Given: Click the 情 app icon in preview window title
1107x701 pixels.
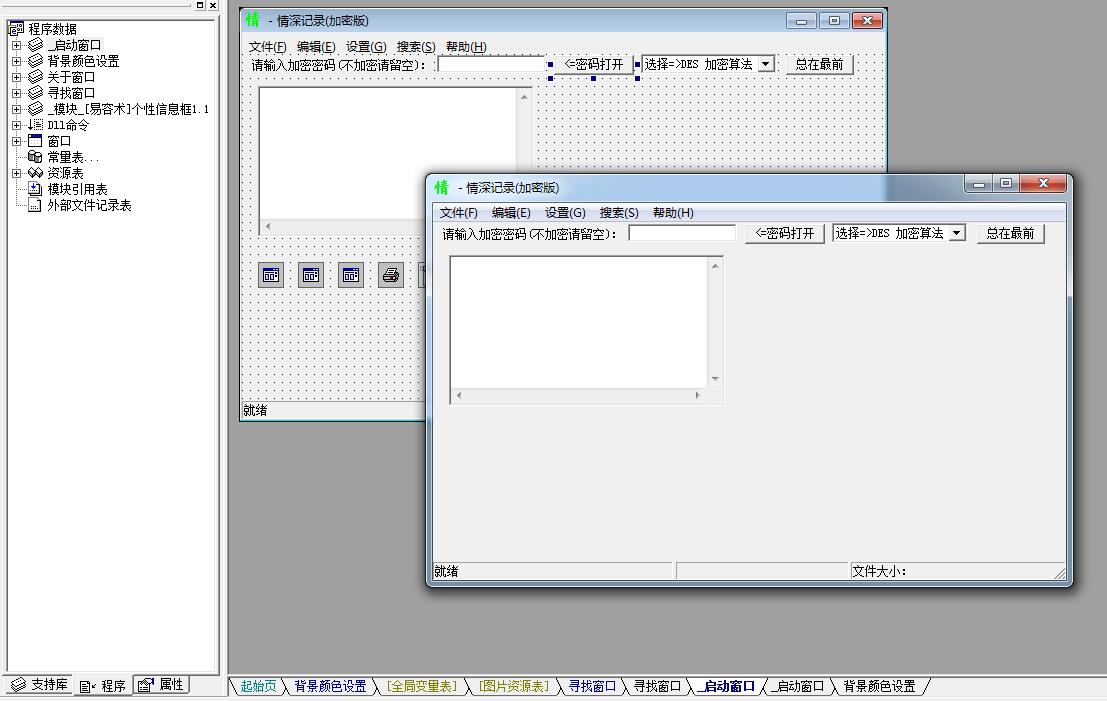Looking at the screenshot, I should (x=442, y=187).
